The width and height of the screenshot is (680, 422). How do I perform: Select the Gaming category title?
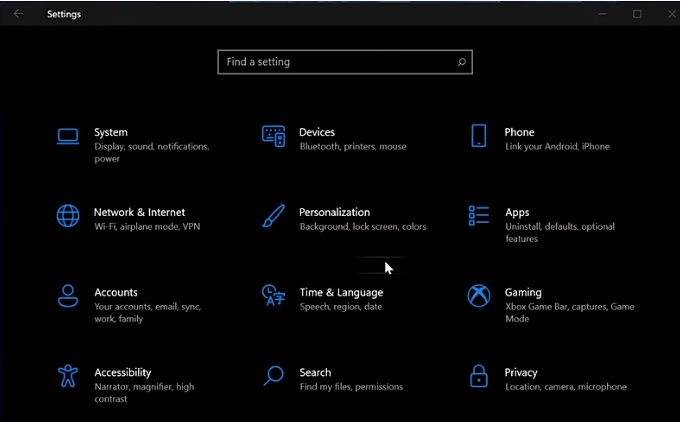[523, 292]
